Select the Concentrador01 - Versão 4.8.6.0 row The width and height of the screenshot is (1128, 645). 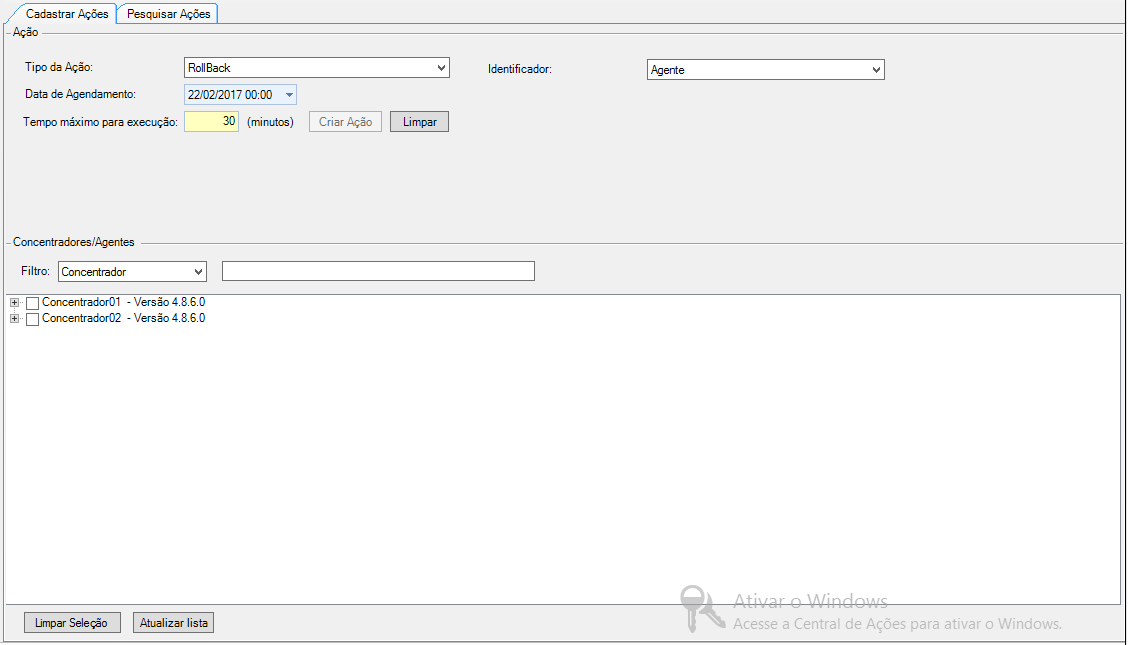click(x=123, y=302)
